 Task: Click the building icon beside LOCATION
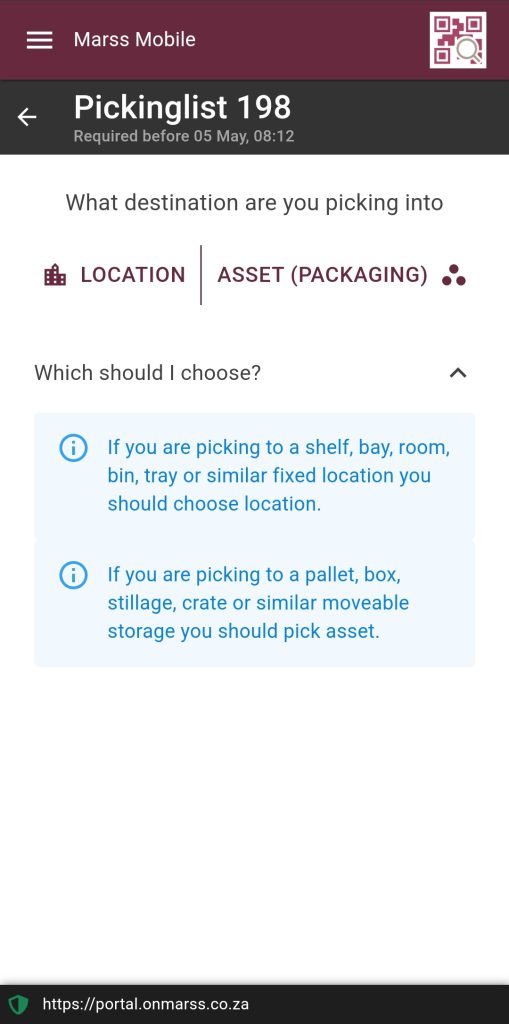[x=55, y=275]
